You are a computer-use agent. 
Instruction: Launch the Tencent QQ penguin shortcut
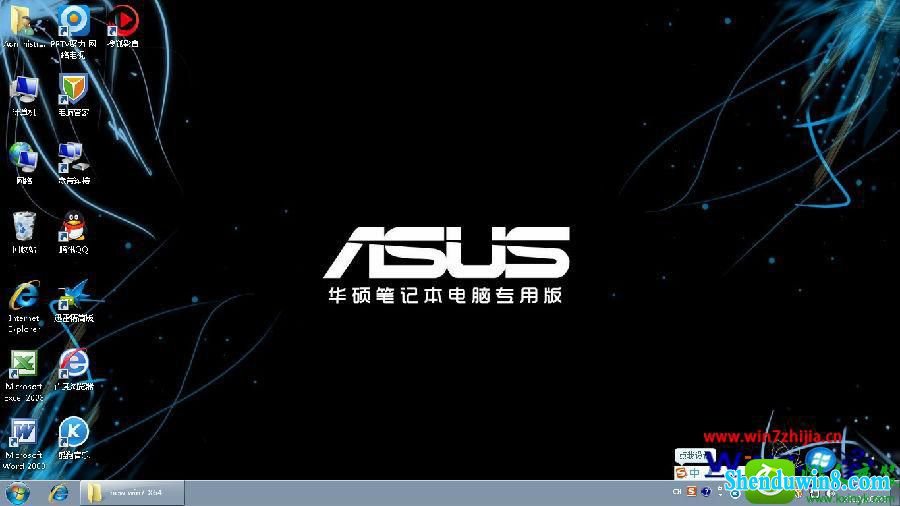[73, 232]
